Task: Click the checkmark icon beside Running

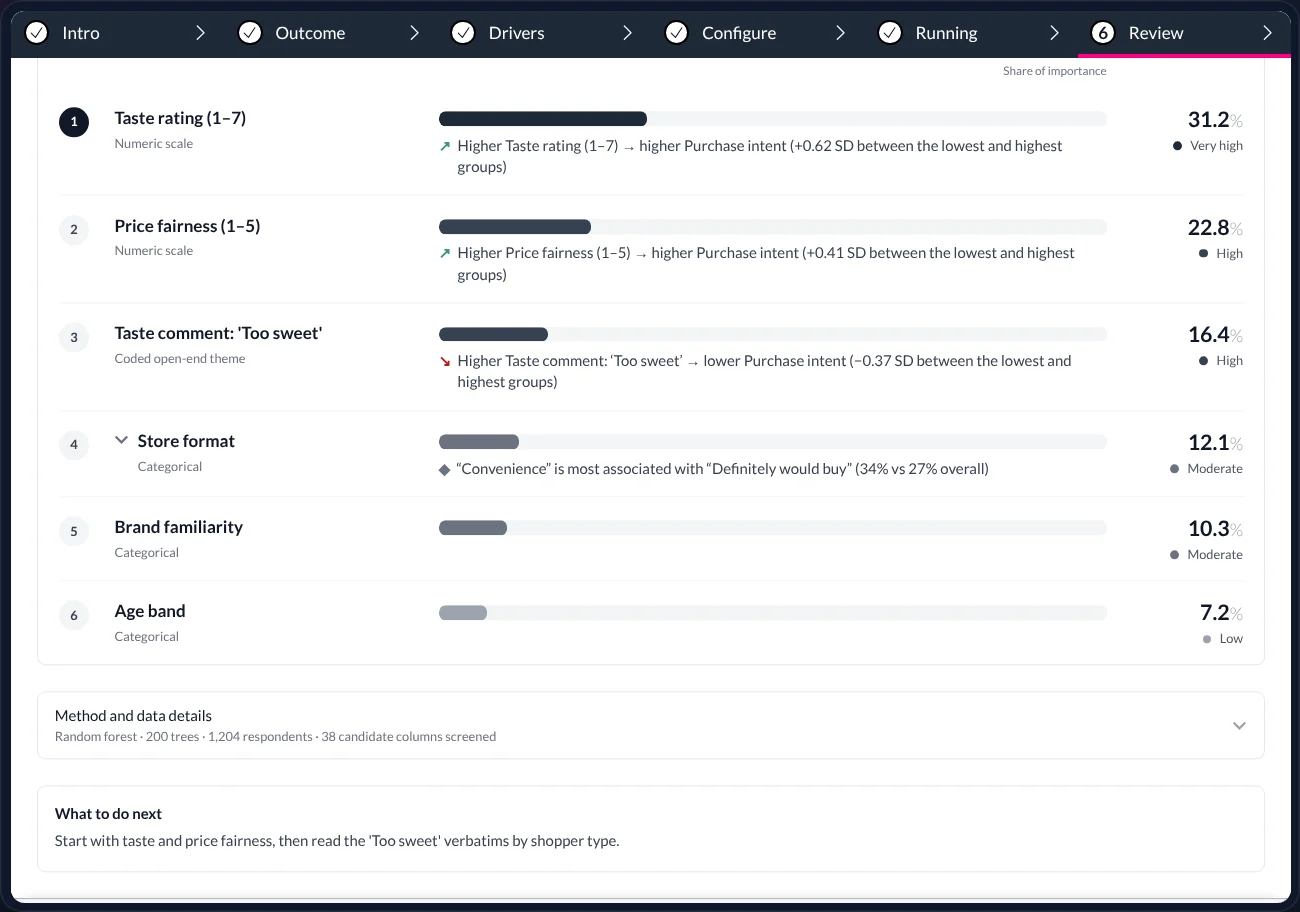Action: point(890,33)
